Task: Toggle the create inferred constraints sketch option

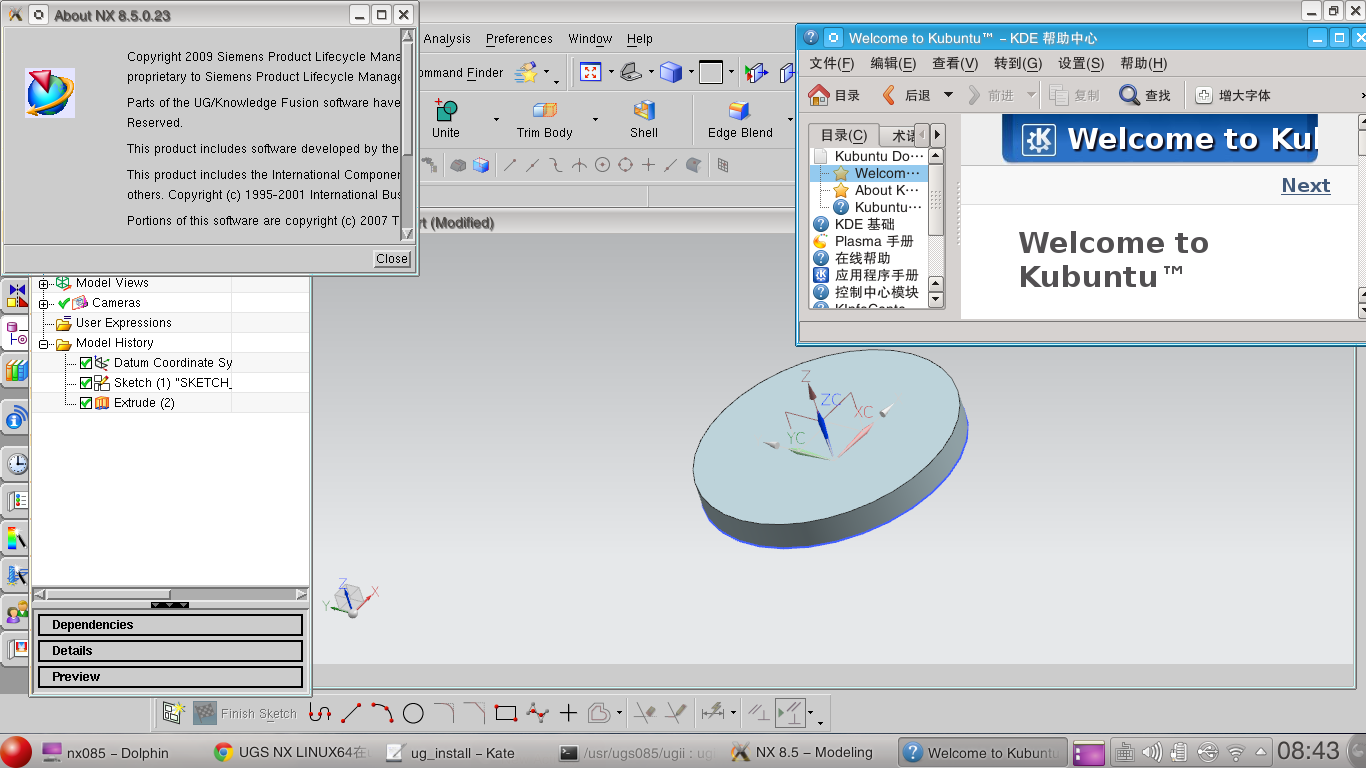Action: click(x=790, y=713)
